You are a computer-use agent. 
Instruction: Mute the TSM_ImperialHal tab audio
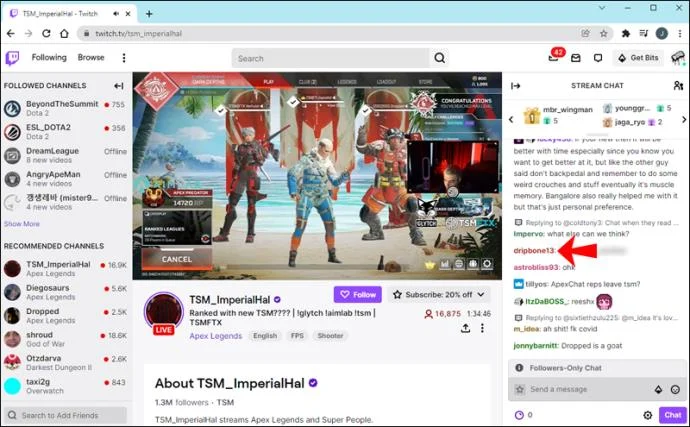[116, 14]
